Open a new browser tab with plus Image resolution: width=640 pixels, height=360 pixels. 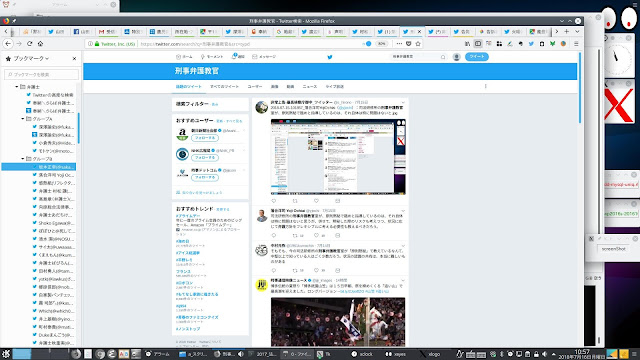pyautogui.click(x=567, y=31)
